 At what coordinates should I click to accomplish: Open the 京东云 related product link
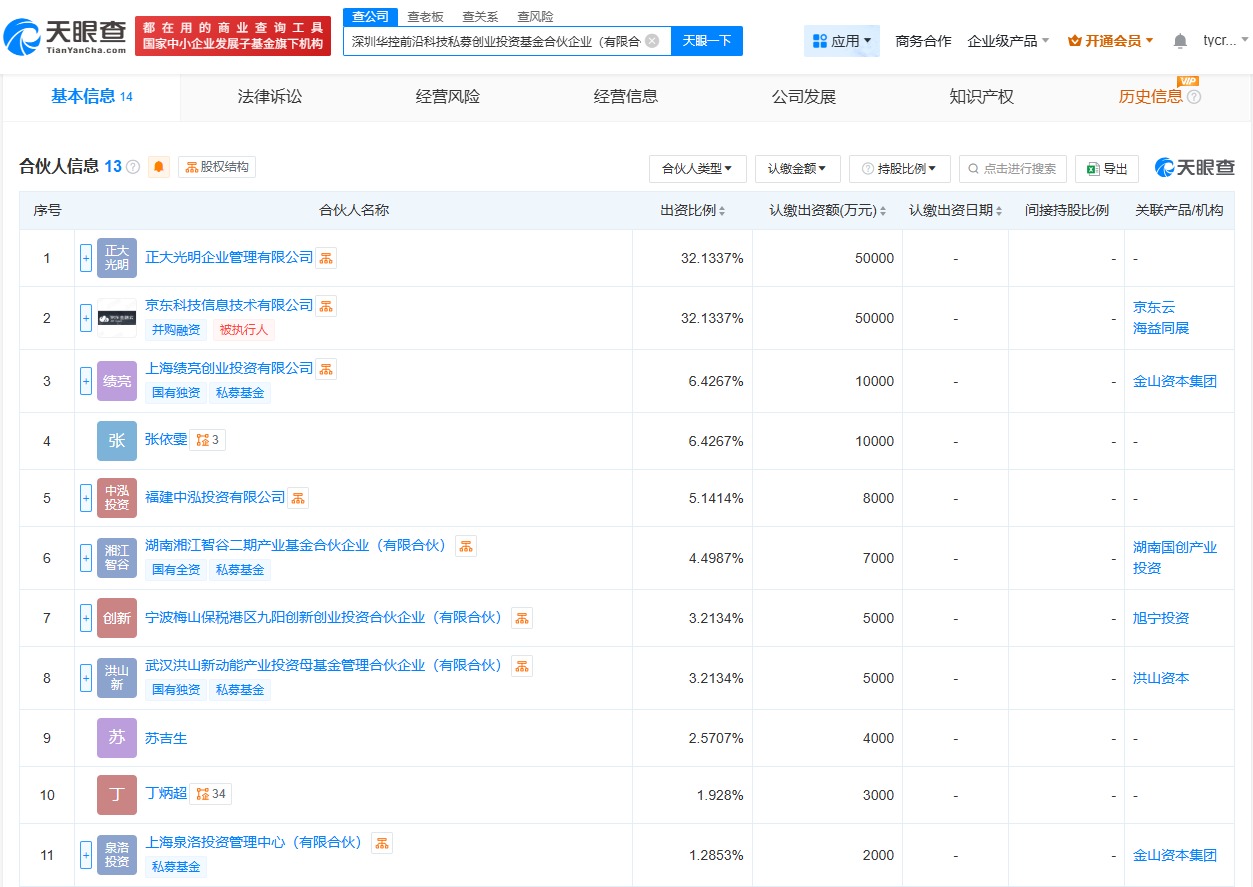(1154, 307)
